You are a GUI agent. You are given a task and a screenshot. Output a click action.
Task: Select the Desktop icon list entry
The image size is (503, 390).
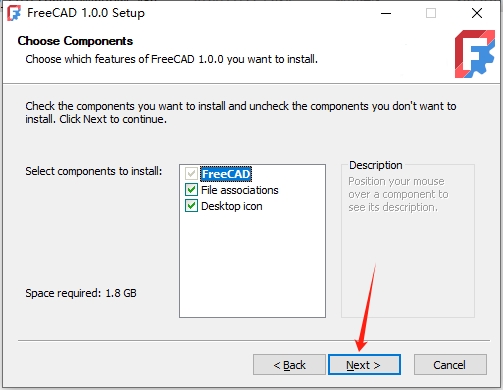[232, 206]
